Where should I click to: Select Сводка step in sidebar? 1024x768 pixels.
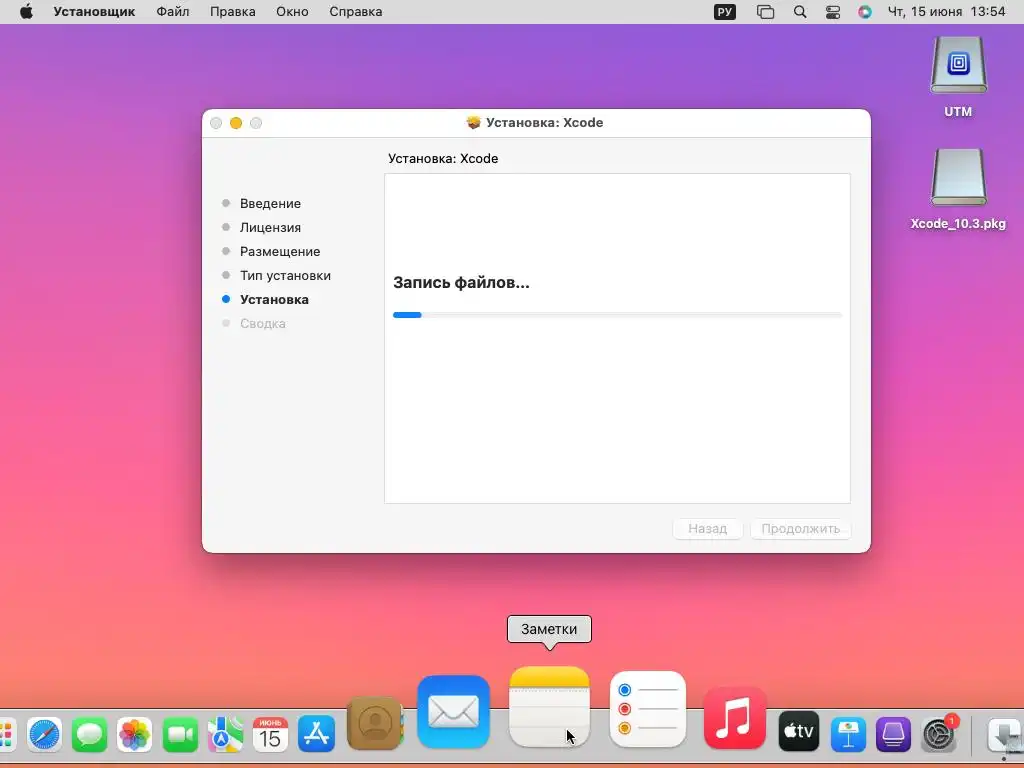(x=263, y=323)
